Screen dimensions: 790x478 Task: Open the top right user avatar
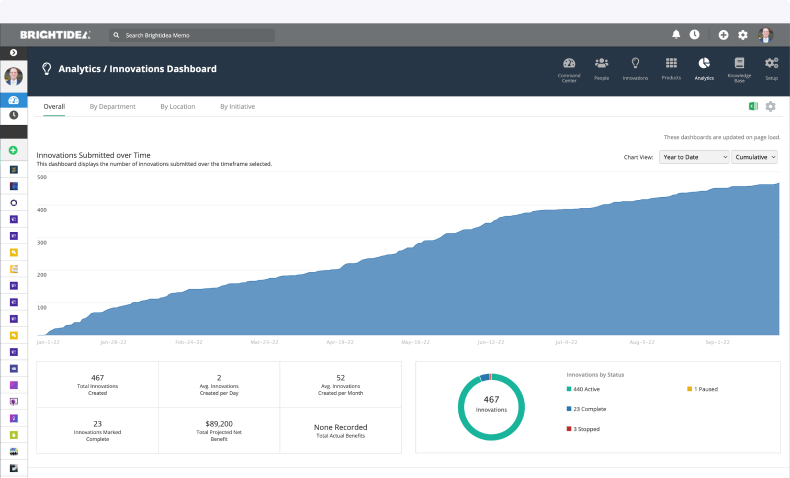pyautogui.click(x=765, y=35)
